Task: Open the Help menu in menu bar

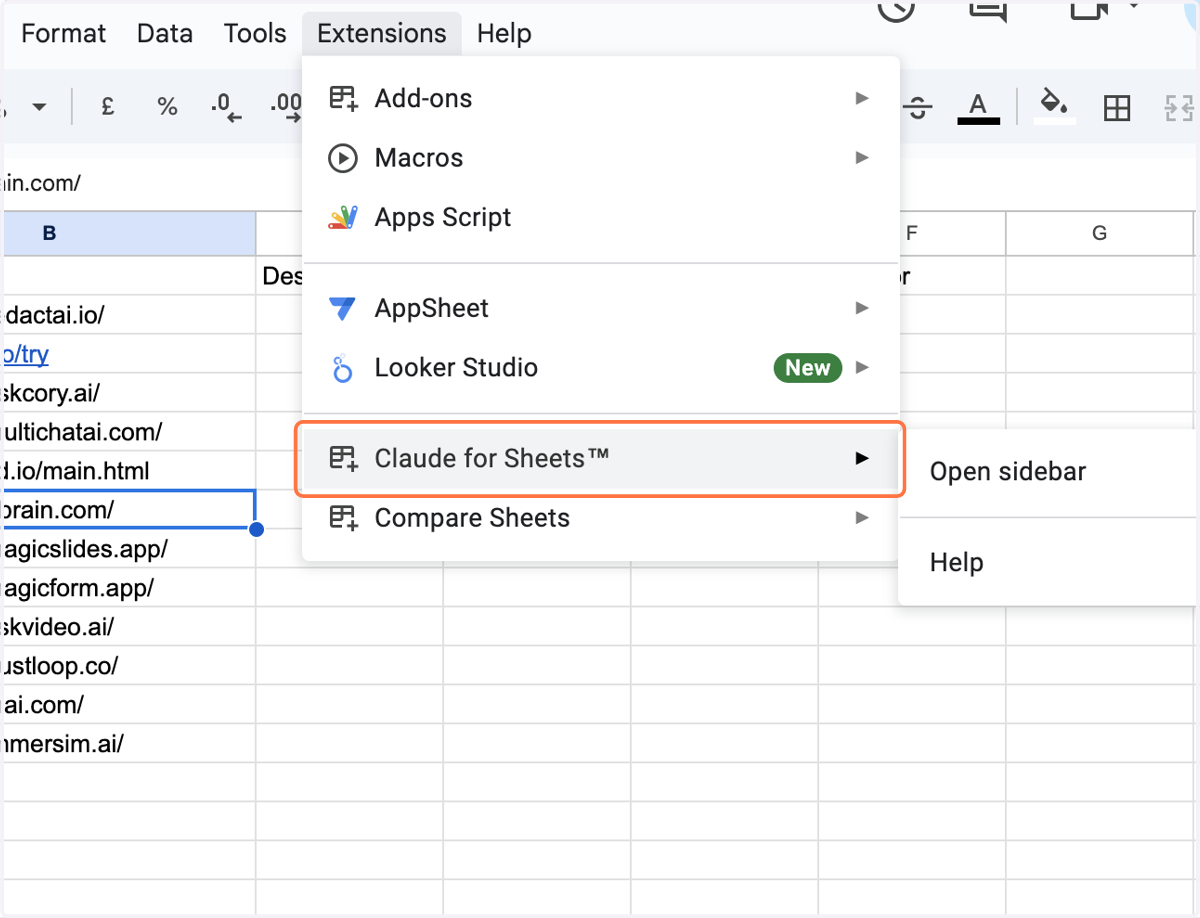Action: pyautogui.click(x=504, y=33)
